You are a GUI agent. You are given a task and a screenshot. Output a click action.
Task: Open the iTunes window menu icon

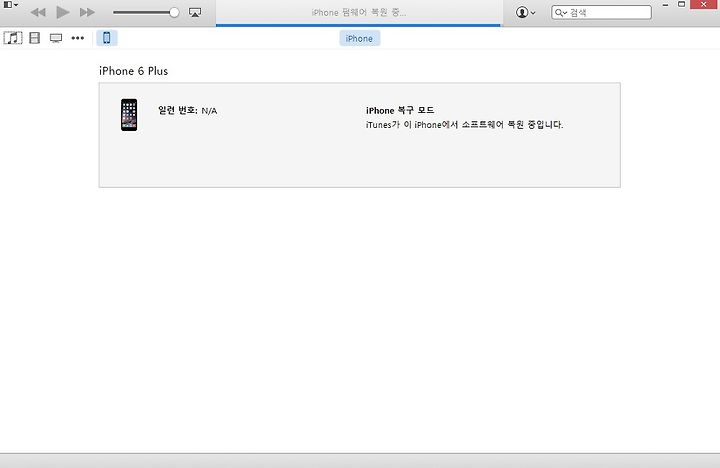(x=10, y=5)
